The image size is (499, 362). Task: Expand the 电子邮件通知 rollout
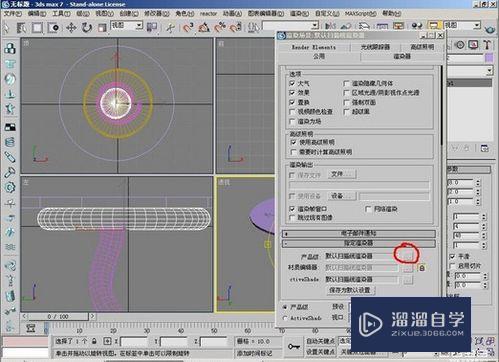[358, 233]
